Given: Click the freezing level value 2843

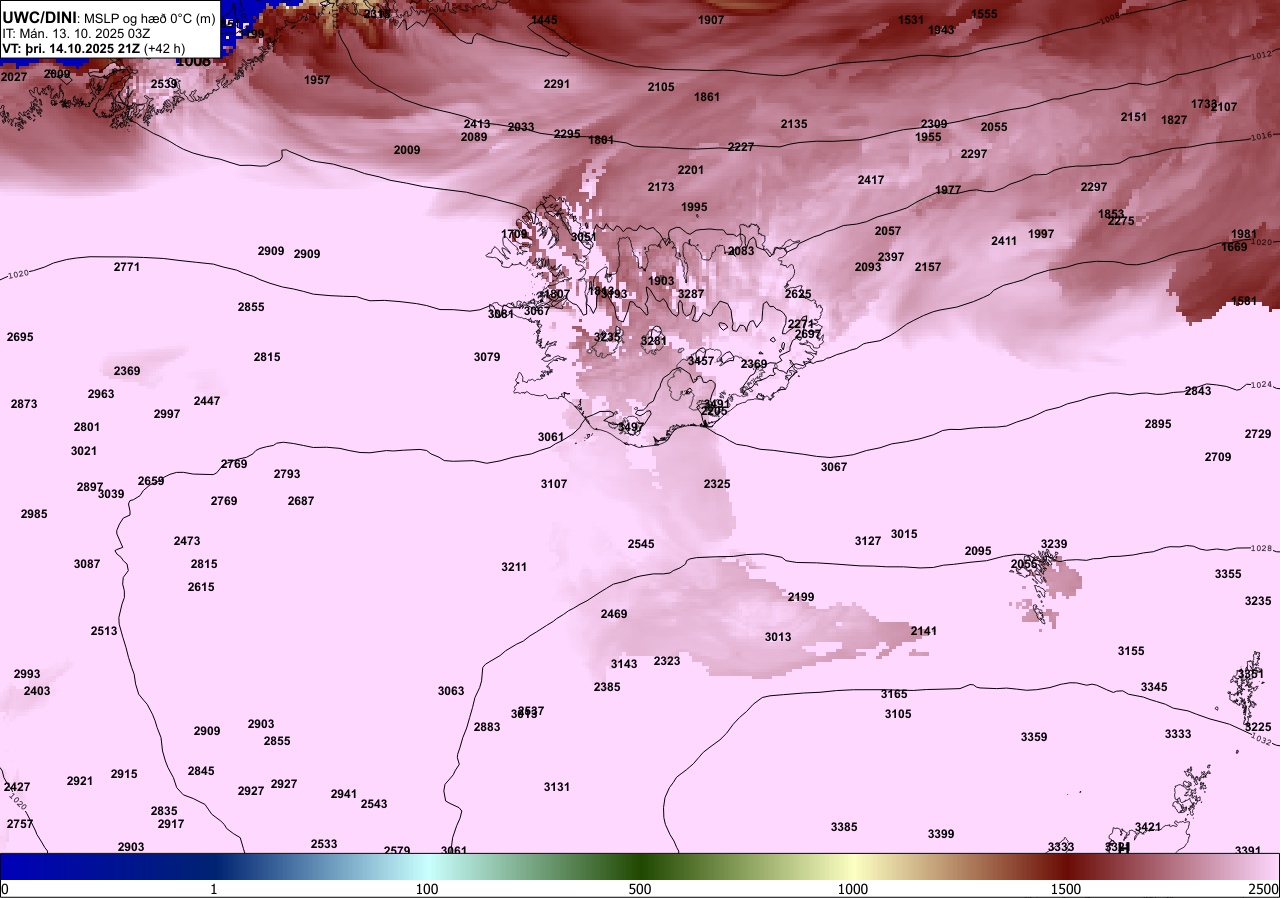Looking at the screenshot, I should click(x=1198, y=391).
